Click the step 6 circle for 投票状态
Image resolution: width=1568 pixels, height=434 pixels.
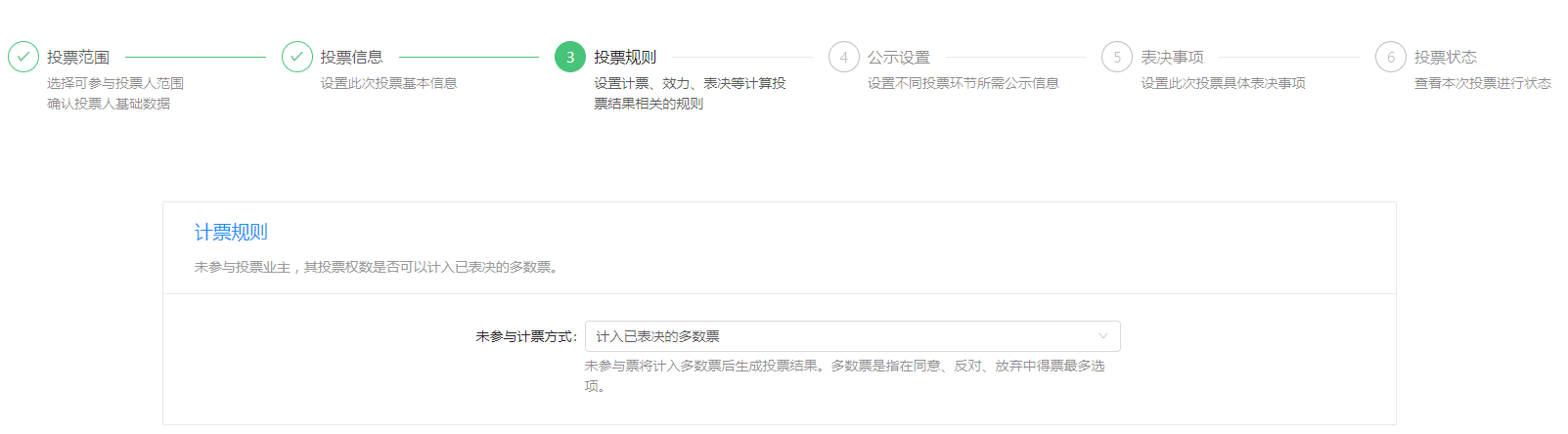[1391, 57]
